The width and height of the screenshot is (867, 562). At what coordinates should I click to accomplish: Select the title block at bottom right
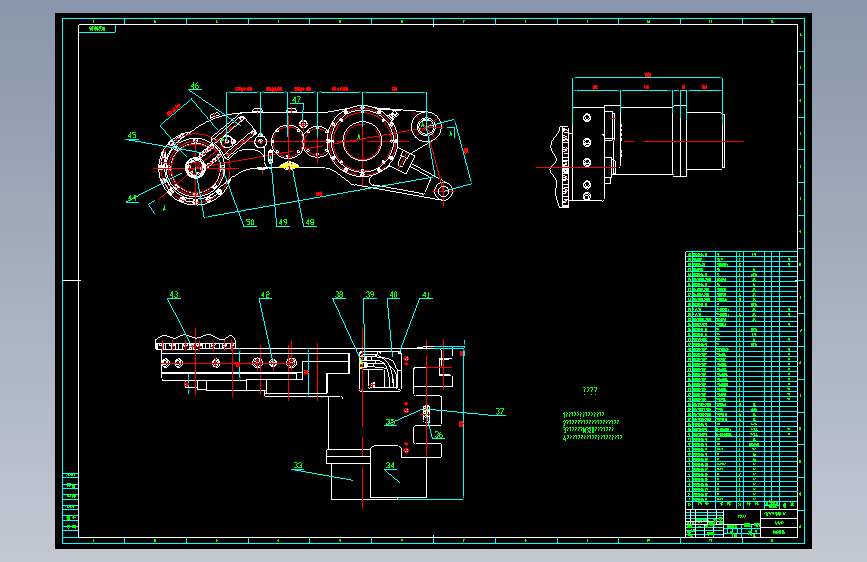pos(742,523)
